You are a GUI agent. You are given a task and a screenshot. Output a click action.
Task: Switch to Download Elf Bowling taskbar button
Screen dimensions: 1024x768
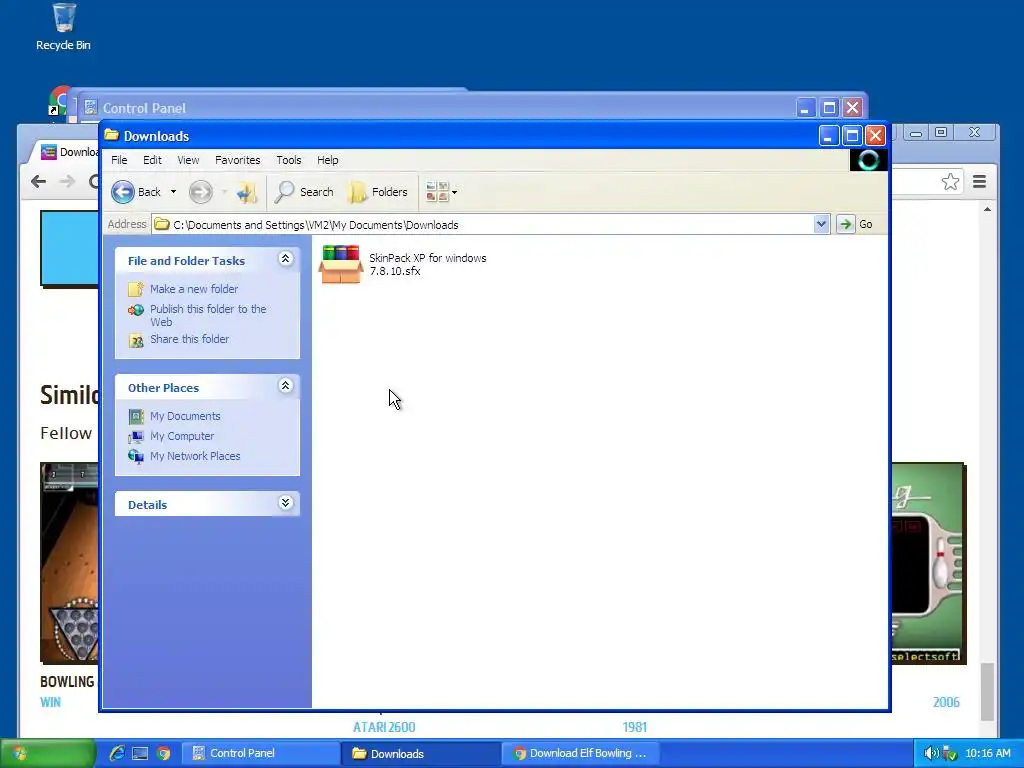point(581,753)
